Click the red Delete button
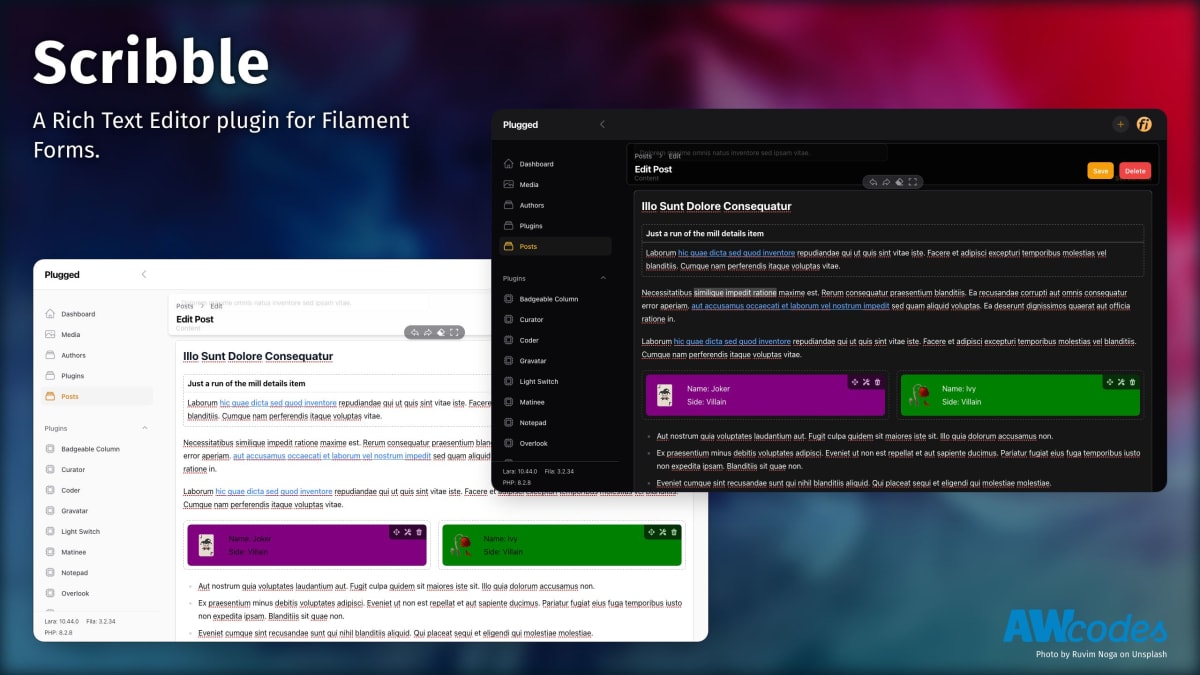This screenshot has height=675, width=1200. coord(1135,171)
